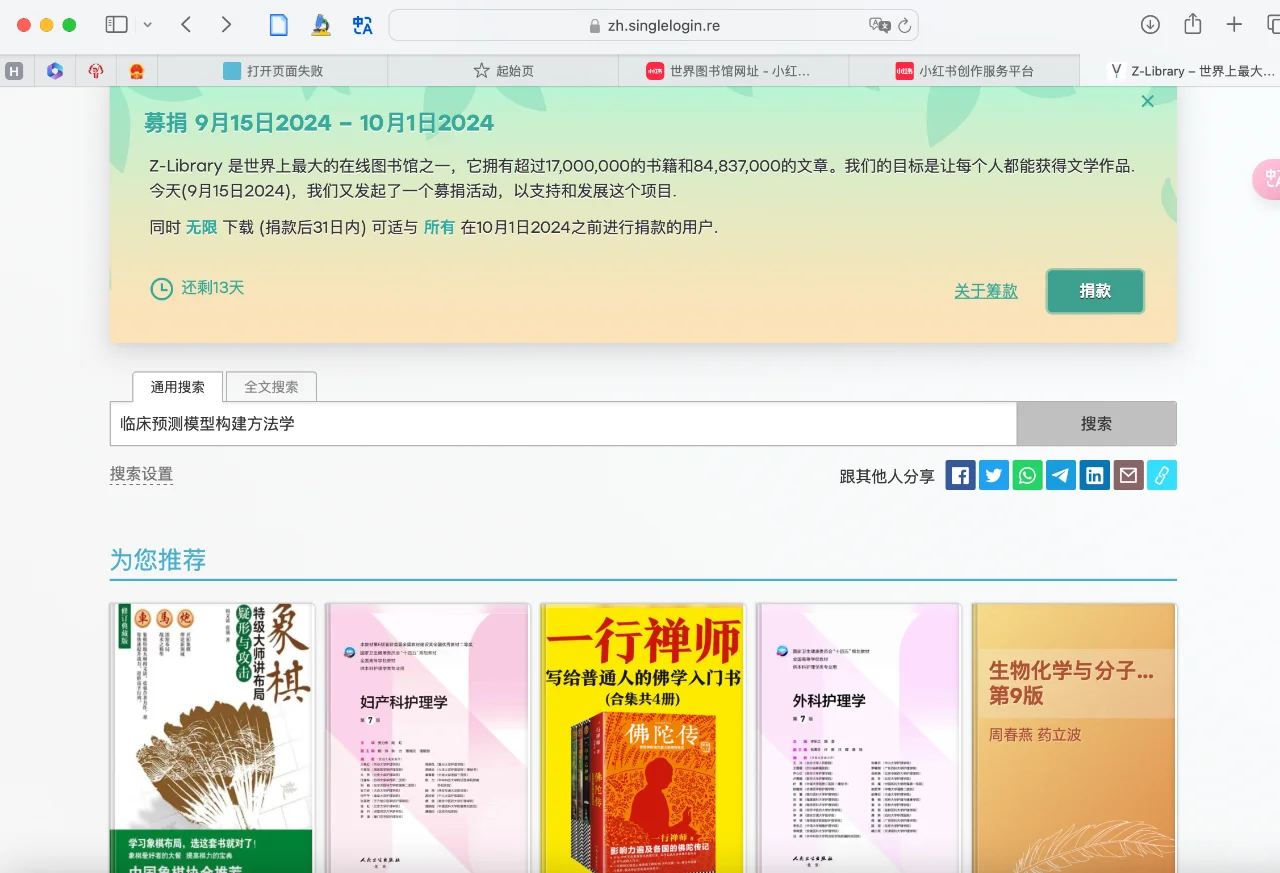The width and height of the screenshot is (1280, 873).
Task: Click the 搜索 button
Action: click(x=1096, y=424)
